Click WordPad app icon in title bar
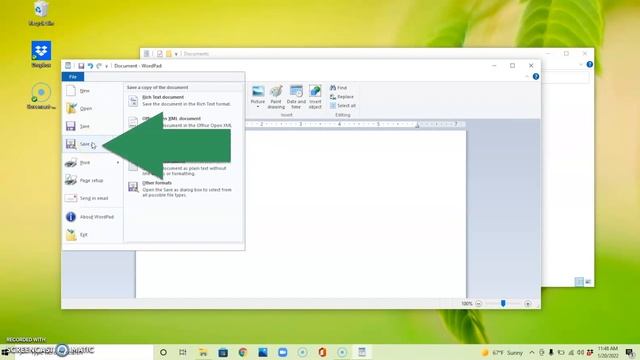Viewport: 640px width, 360px height. point(68,65)
